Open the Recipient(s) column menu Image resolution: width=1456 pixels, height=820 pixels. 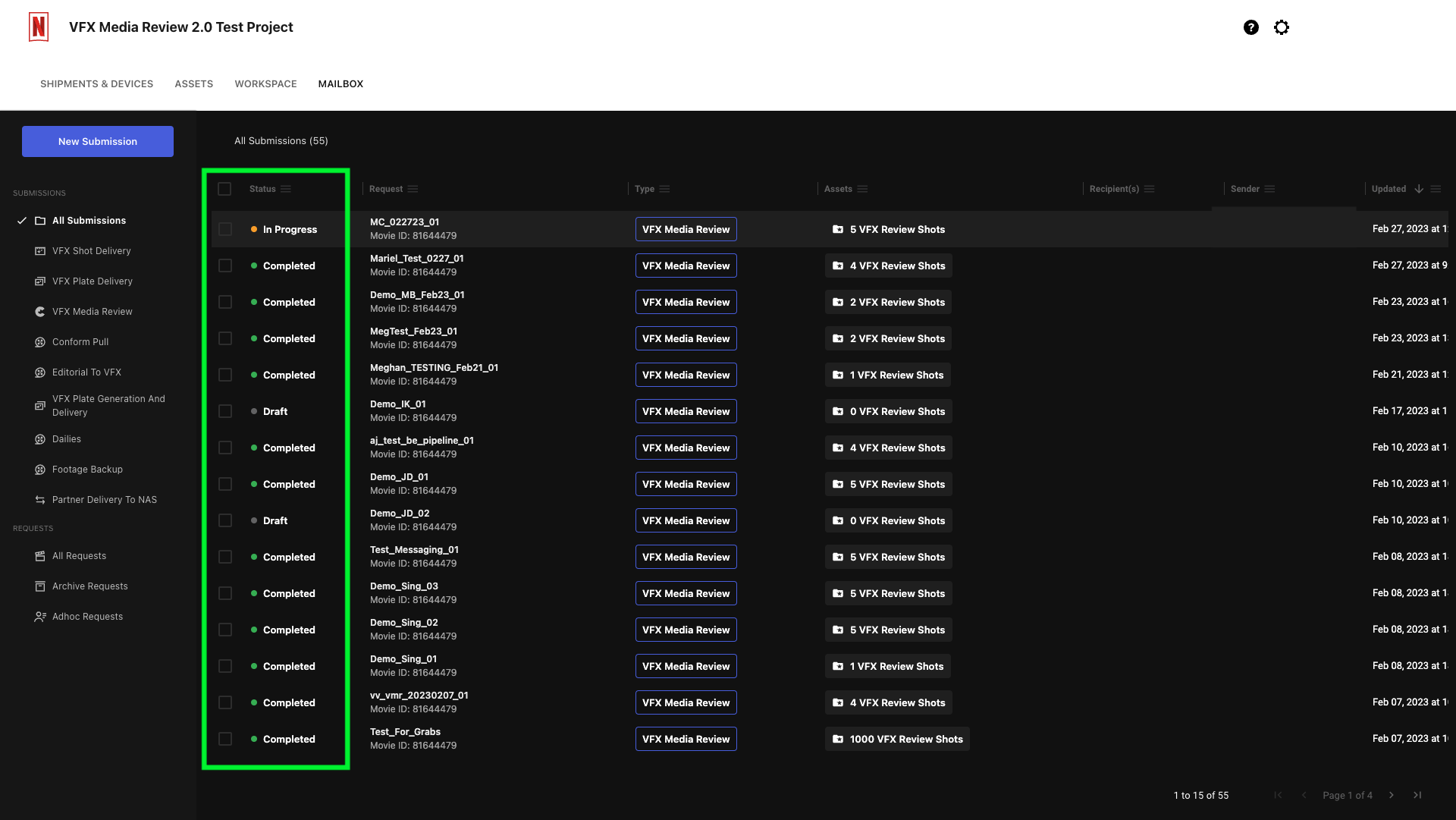1150,189
